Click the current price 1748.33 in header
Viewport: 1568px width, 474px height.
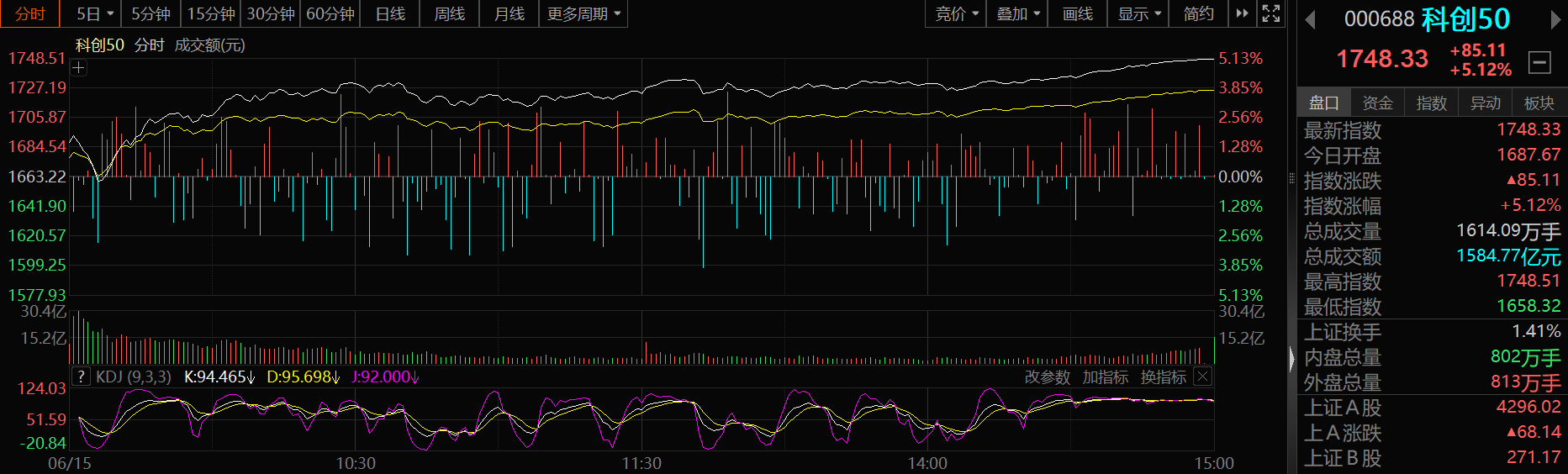[1382, 59]
